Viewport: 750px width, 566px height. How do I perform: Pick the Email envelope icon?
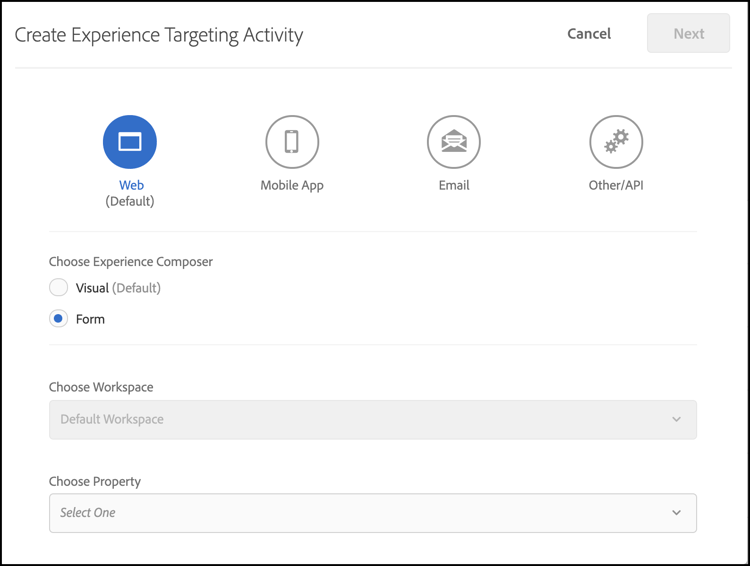coord(454,141)
